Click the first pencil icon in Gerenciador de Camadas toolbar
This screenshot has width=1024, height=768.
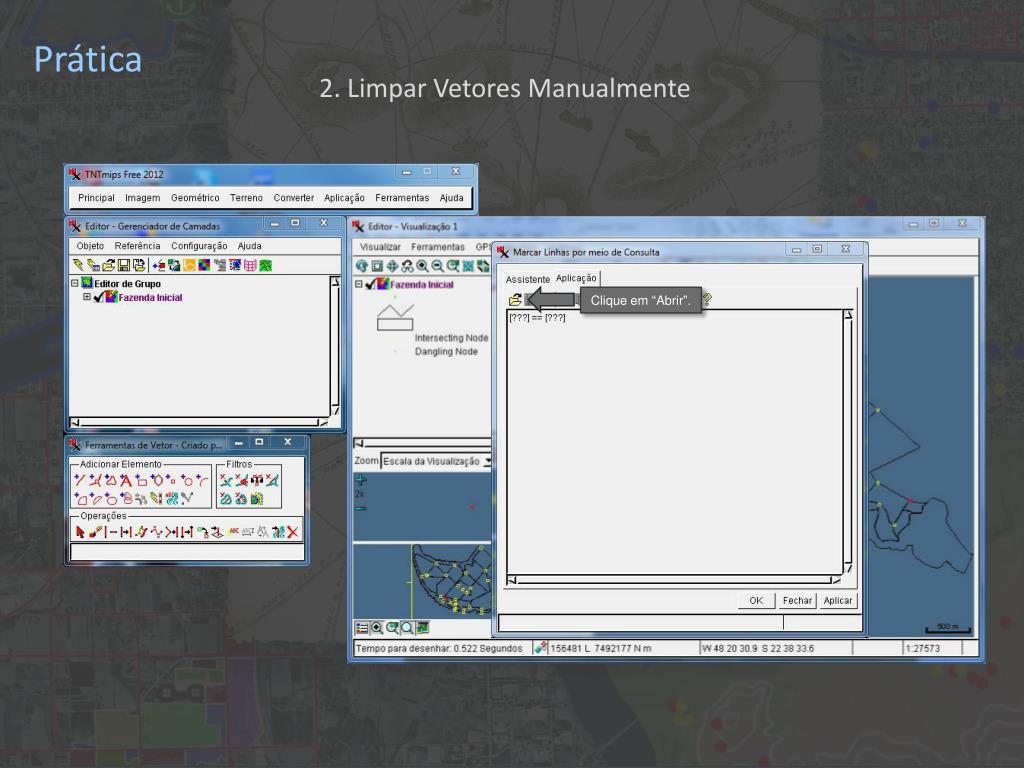(78, 265)
